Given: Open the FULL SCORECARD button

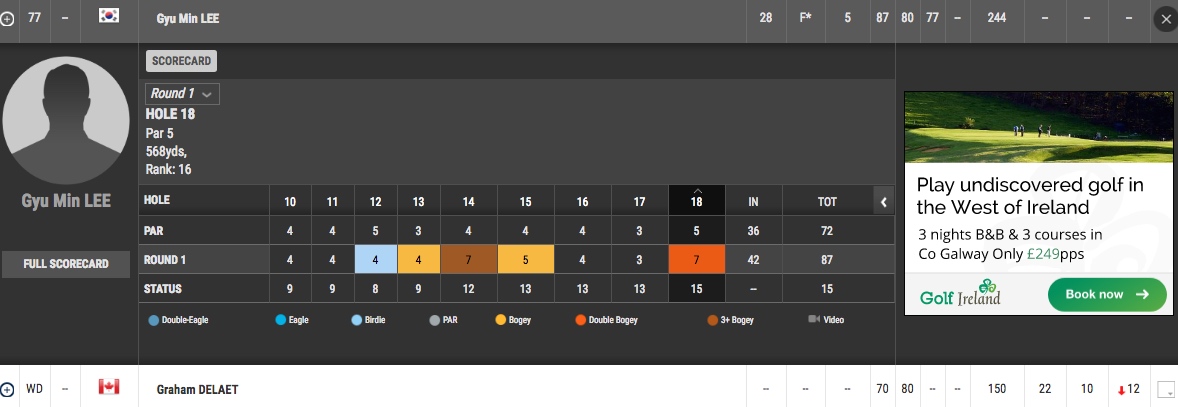Looking at the screenshot, I should click(66, 264).
